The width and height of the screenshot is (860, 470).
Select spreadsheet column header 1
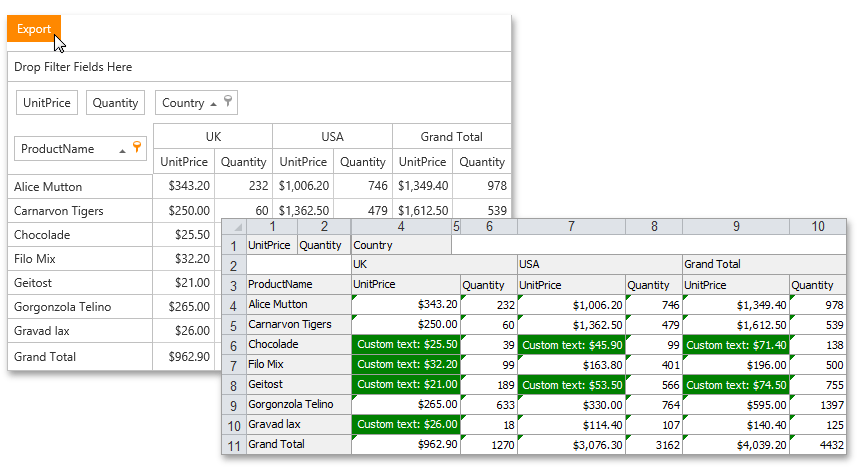272,226
